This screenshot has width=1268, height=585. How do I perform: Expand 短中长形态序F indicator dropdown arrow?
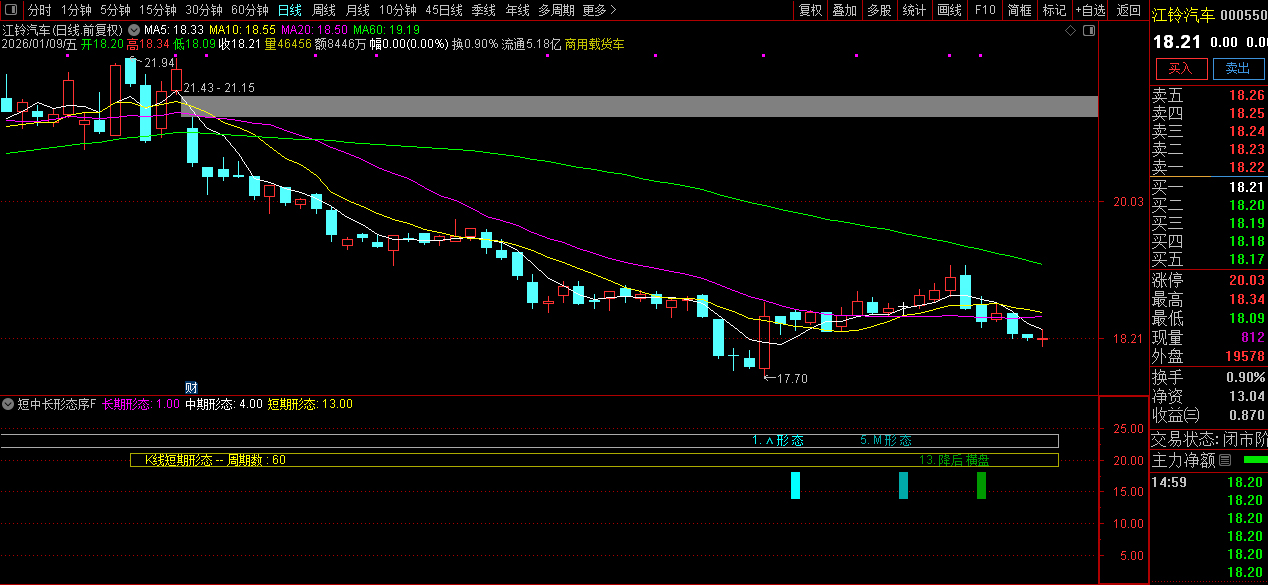pyautogui.click(x=8, y=405)
